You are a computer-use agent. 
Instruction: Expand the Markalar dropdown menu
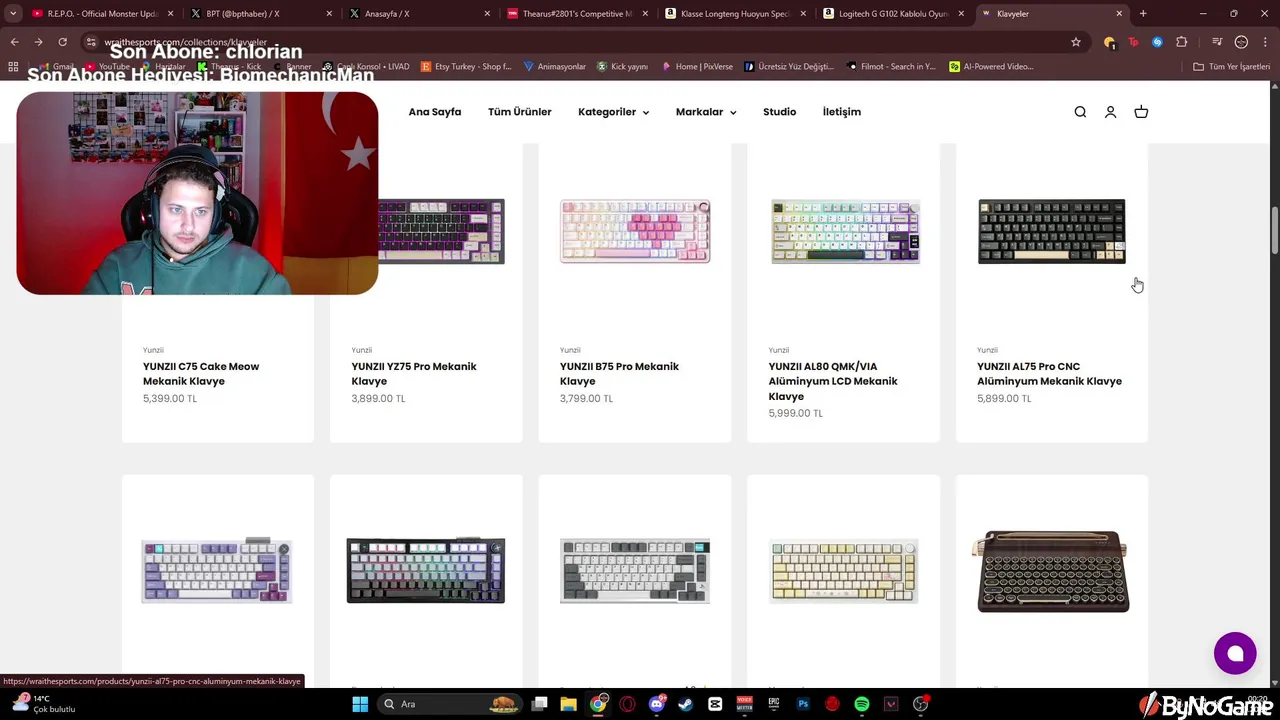pos(706,112)
